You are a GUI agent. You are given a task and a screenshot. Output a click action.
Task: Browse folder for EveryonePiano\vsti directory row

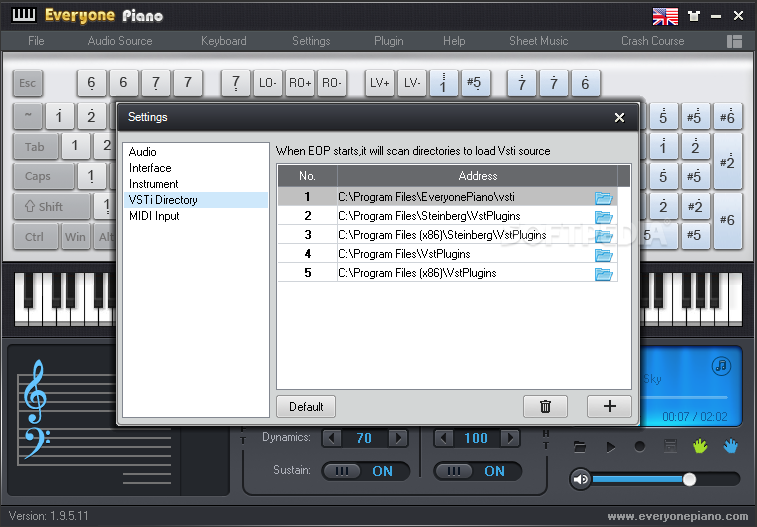click(x=603, y=197)
